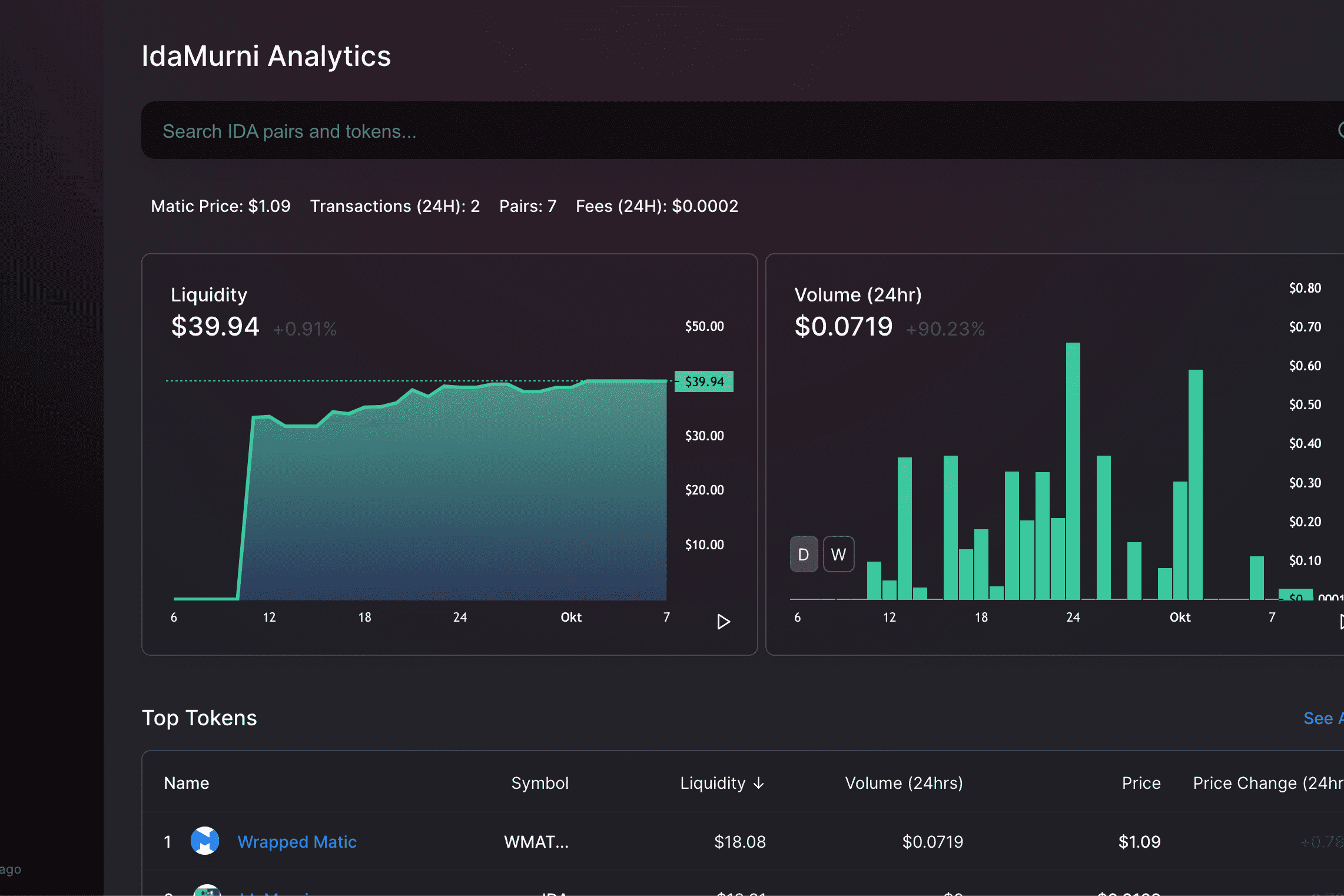This screenshot has height=896, width=1344.
Task: Click the play arrow on the Volume chart
Action: tap(1342, 621)
